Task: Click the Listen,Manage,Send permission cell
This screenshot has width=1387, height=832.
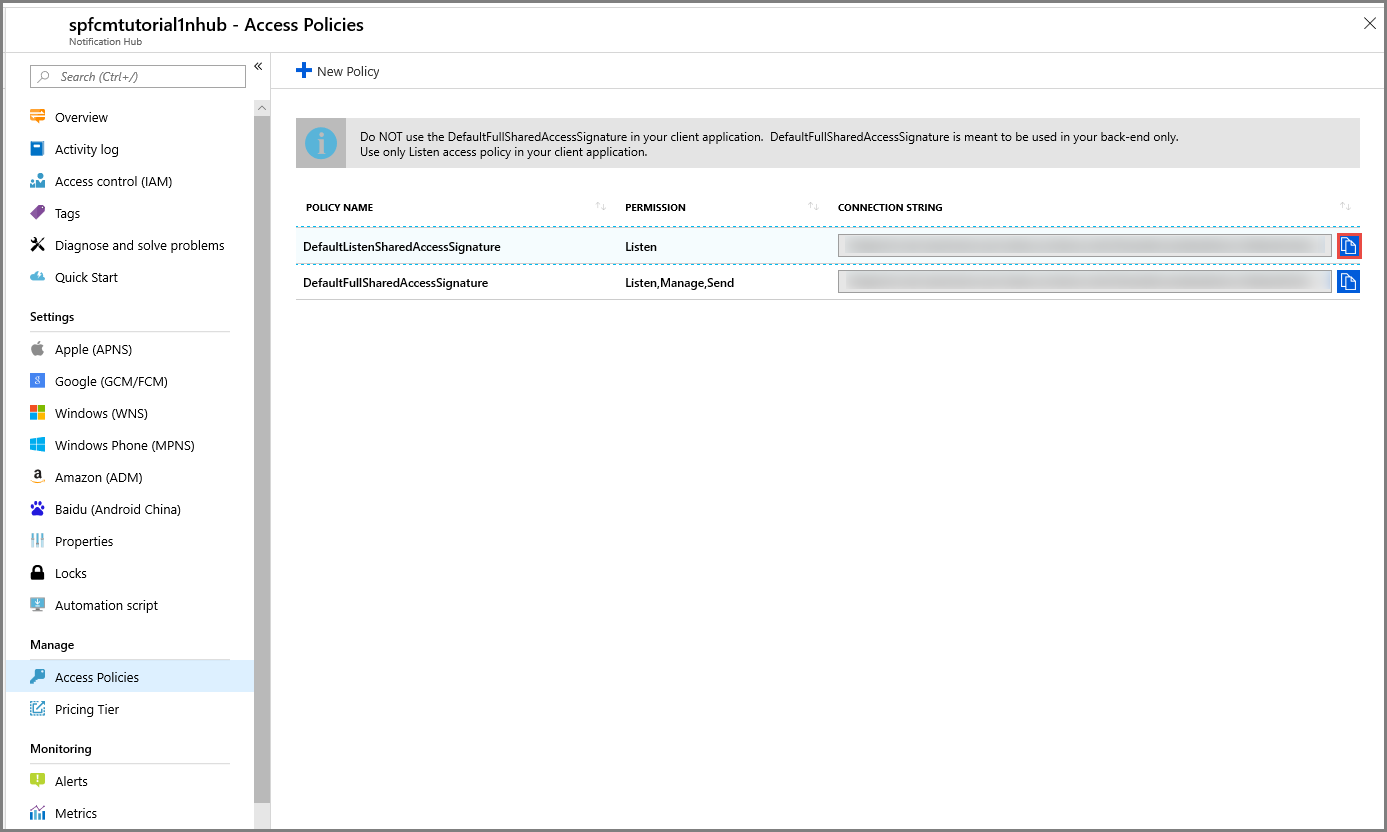Action: coord(680,283)
